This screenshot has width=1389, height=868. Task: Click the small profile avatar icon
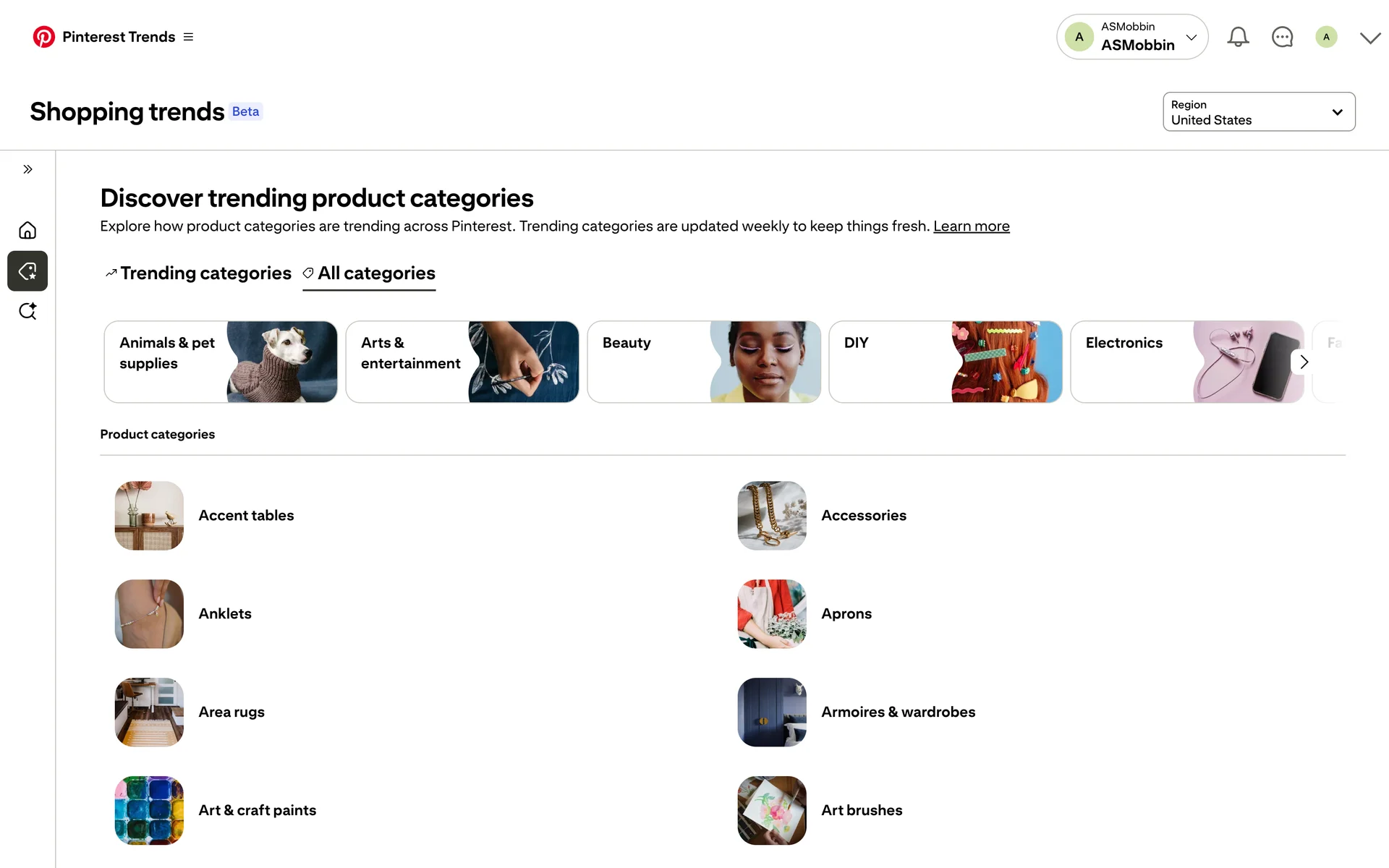1325,37
